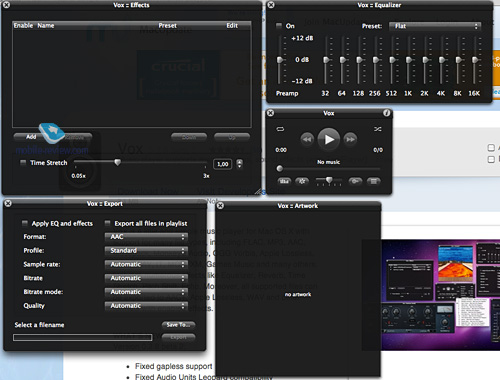Open the info panel via the i icon

(x=386, y=113)
